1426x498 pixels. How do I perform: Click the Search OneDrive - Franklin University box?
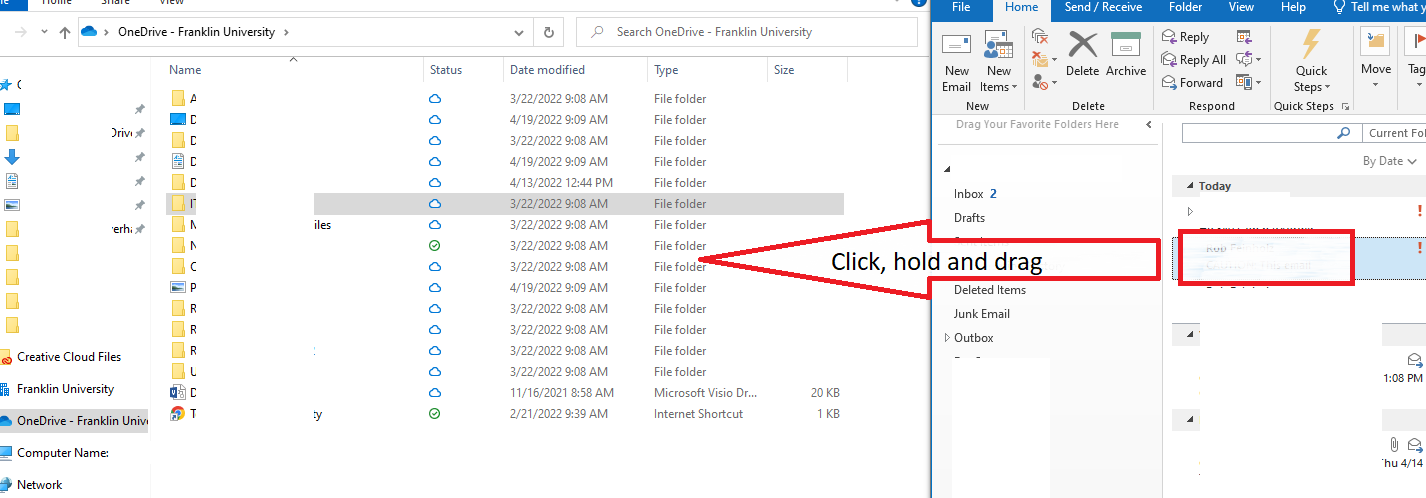[747, 32]
